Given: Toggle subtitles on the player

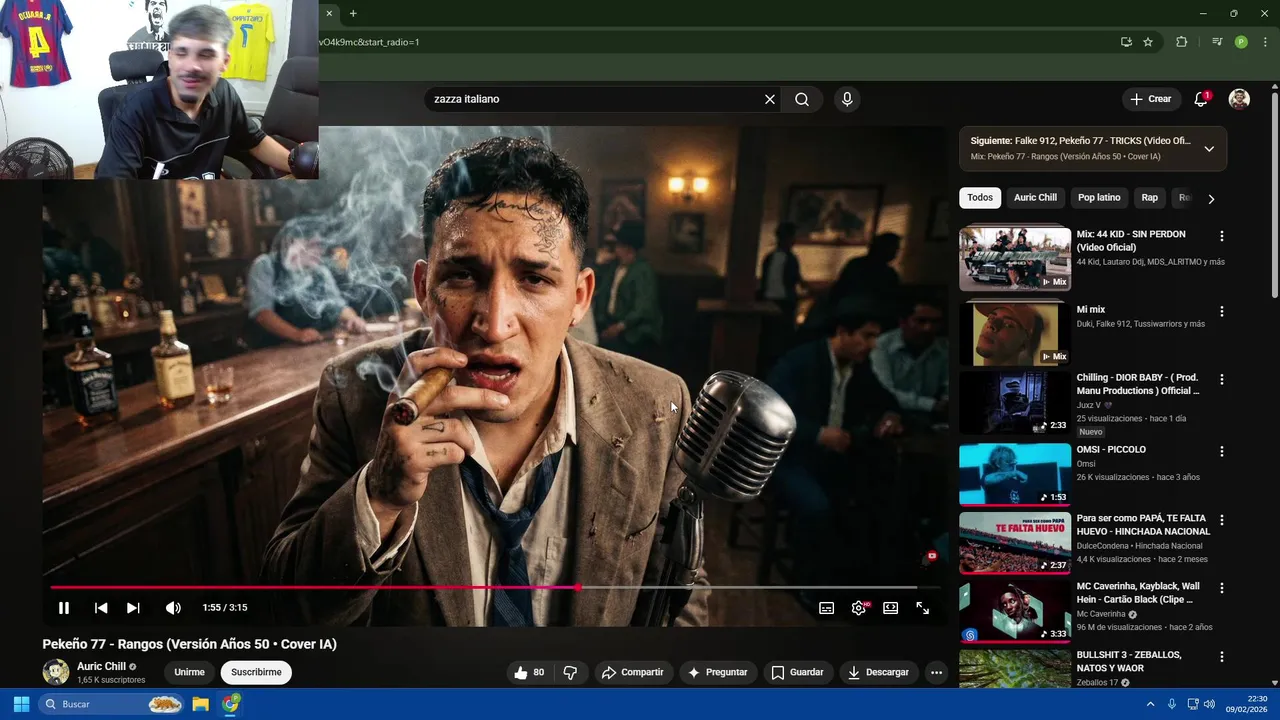Looking at the screenshot, I should pyautogui.click(x=827, y=608).
